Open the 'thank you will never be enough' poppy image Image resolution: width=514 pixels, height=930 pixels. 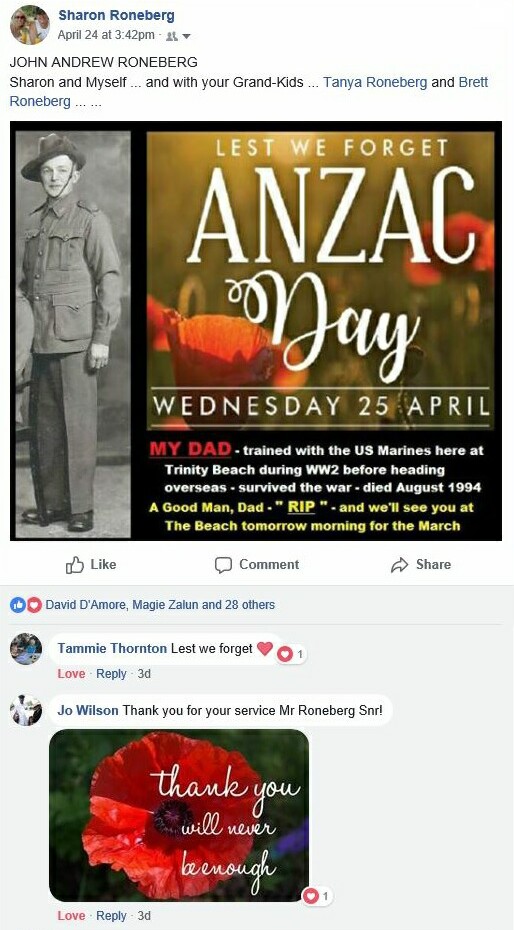179,816
